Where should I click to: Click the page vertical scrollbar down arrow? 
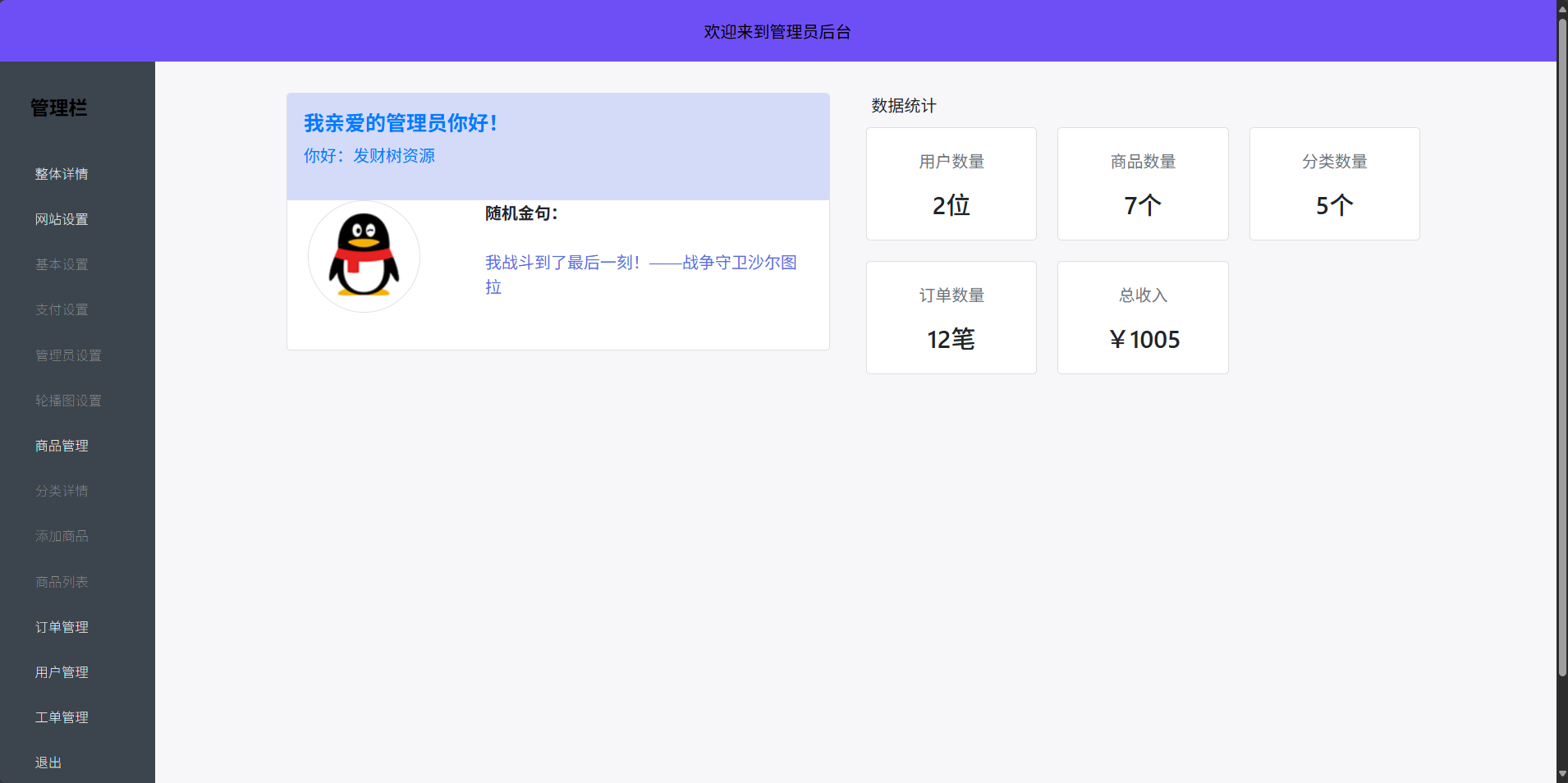tap(1562, 774)
